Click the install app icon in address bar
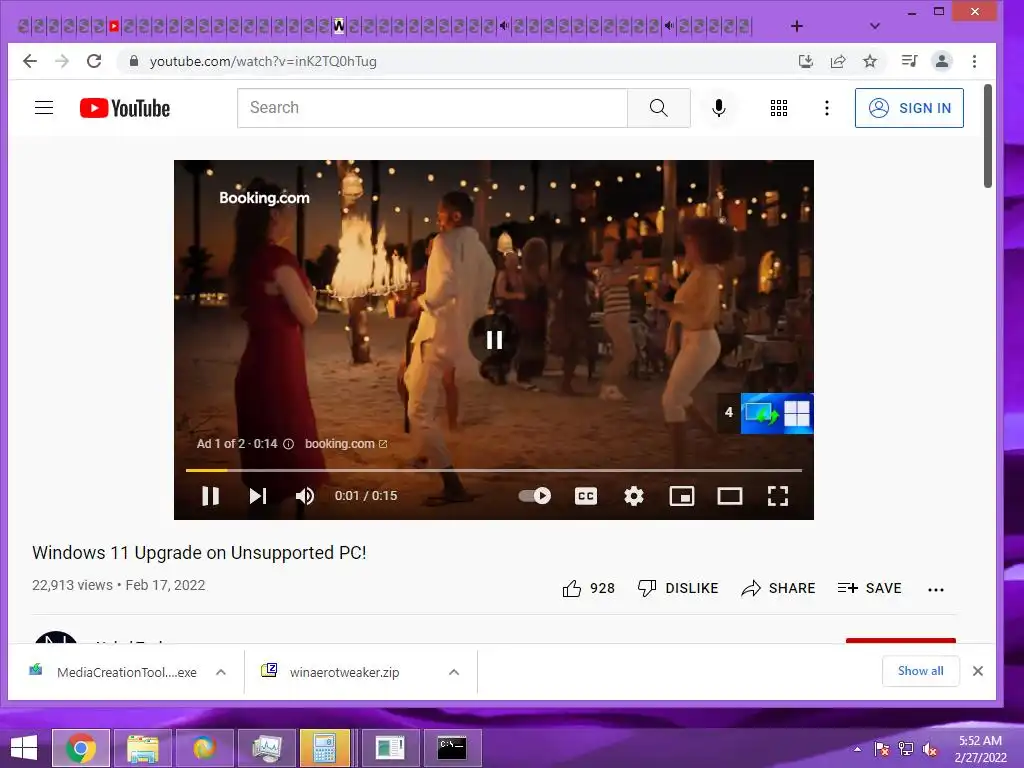1024x768 pixels. [x=806, y=61]
